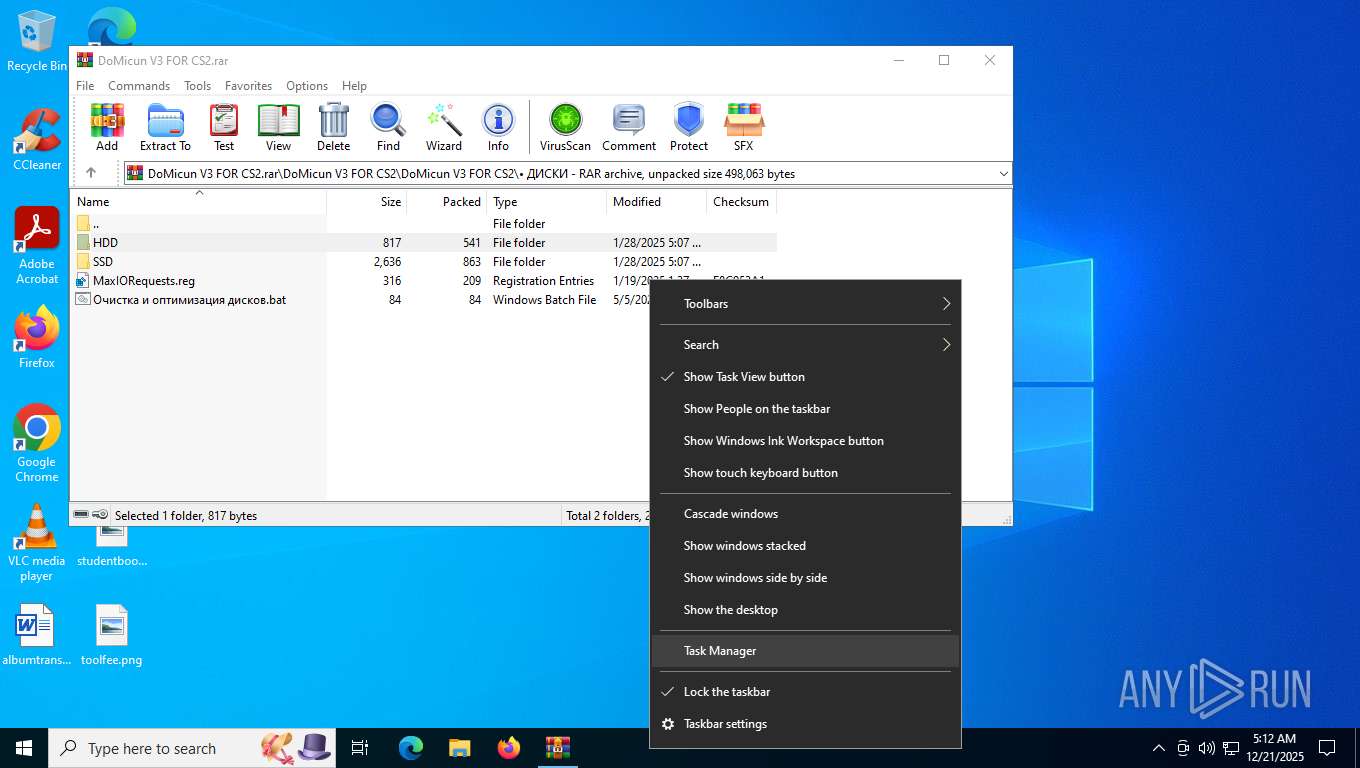The image size is (1360, 768).
Task: Open the Commands menu
Action: point(139,86)
